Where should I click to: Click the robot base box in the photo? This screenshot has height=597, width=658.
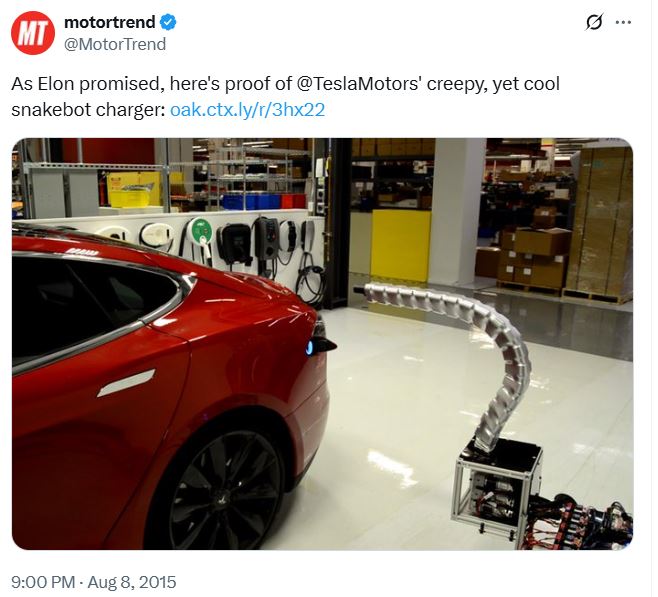coord(497,489)
